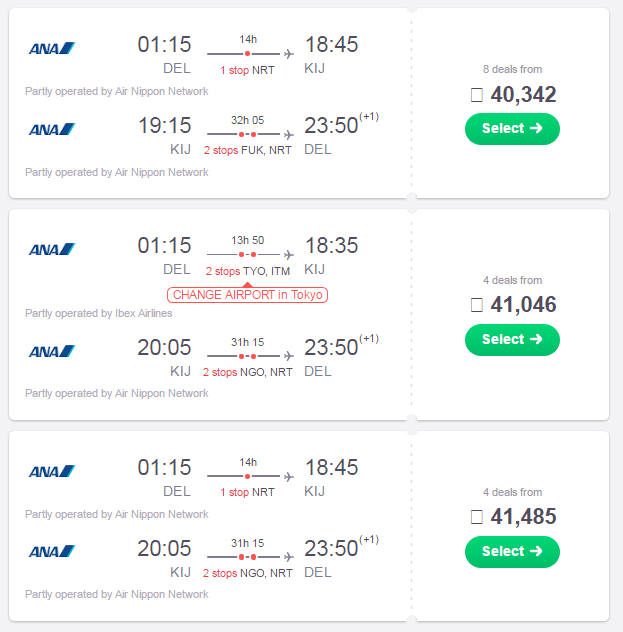Click ANA logo beside 19:15 KIJ departure
The width and height of the screenshot is (623, 632).
(52, 129)
